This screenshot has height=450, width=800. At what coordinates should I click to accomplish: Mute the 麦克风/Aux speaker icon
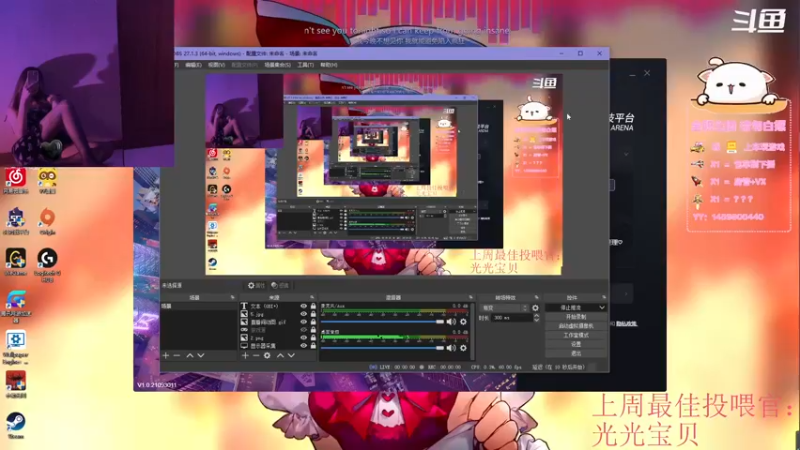coord(451,322)
